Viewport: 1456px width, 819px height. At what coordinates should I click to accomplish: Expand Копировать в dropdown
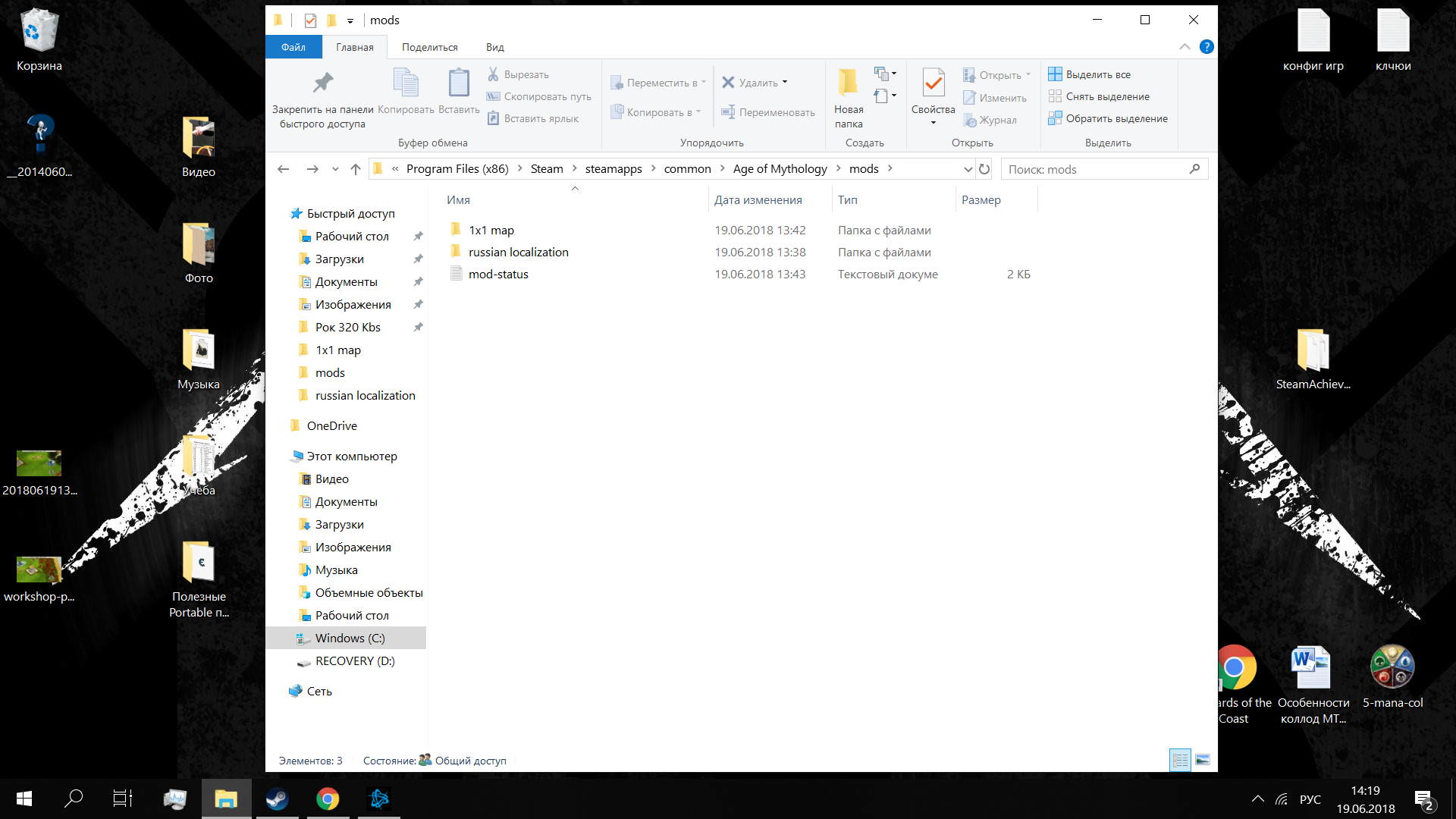point(698,112)
